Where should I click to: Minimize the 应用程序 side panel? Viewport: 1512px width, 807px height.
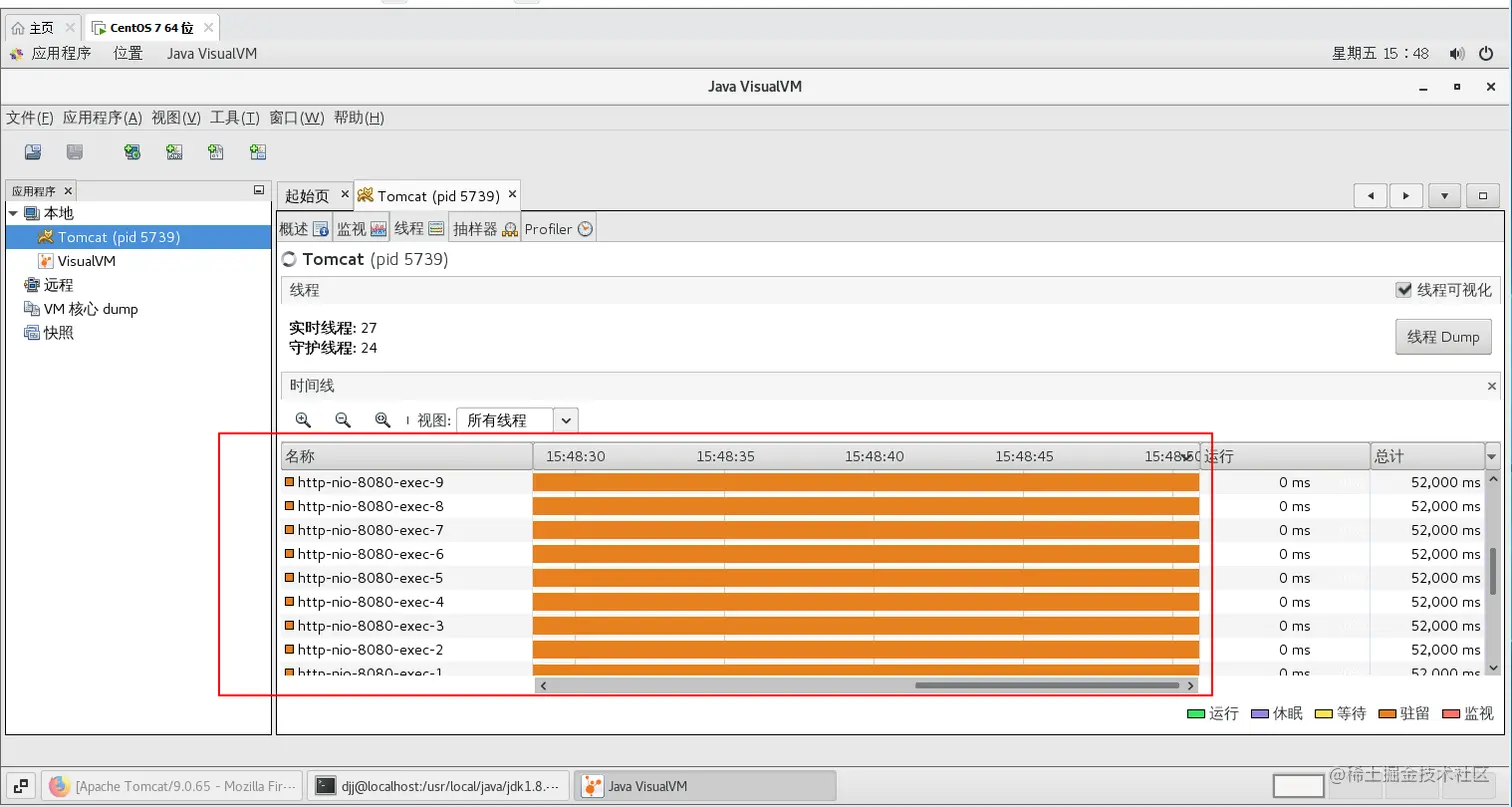(259, 190)
